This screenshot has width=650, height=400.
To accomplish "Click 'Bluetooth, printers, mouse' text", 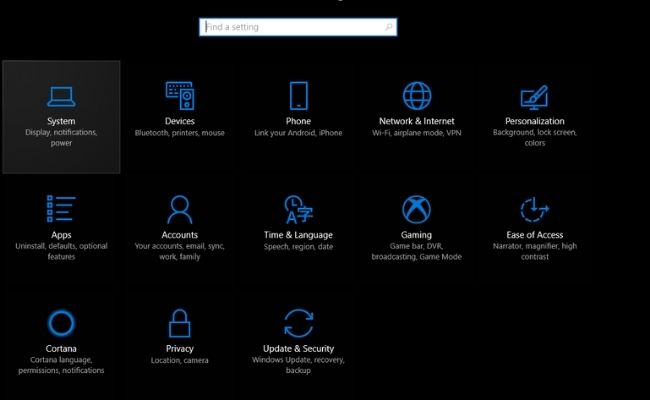I will (179, 133).
